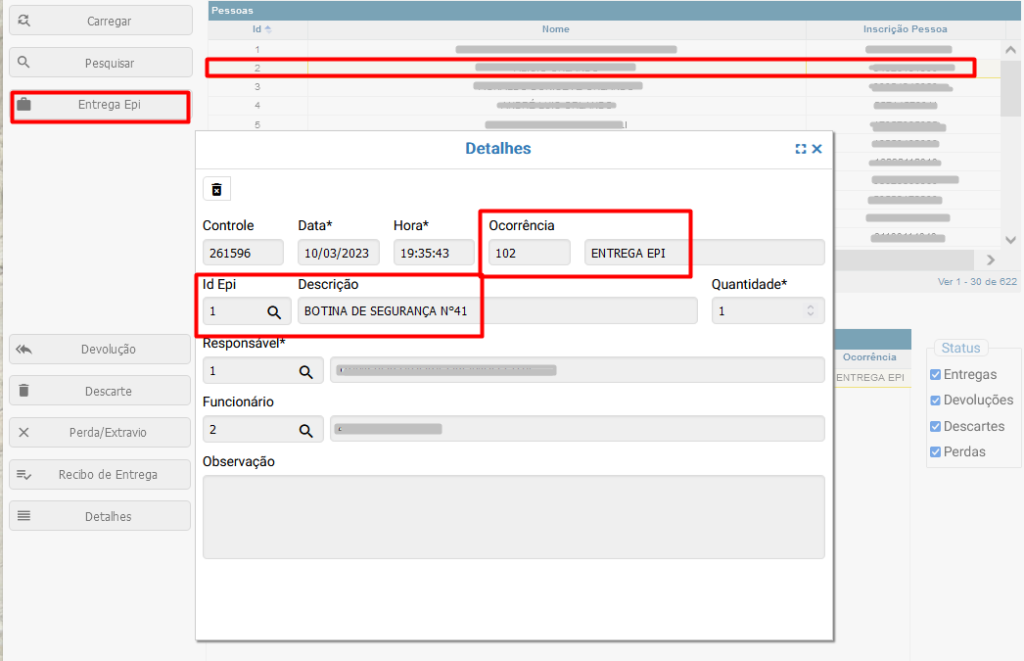Screen dimensions: 1024x661
Task: Click the Entrega Epi briefcase button
Action: coord(100,105)
